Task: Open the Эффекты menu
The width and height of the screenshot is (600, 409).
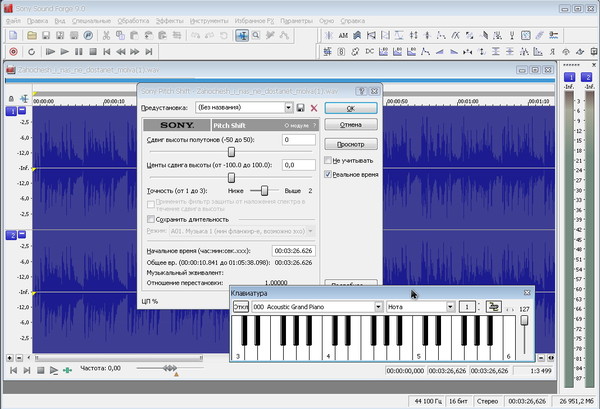Action: point(170,21)
